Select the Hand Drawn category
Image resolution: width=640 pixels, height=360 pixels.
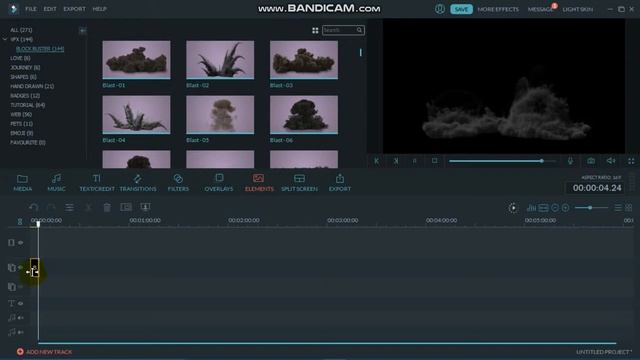tap(32, 86)
